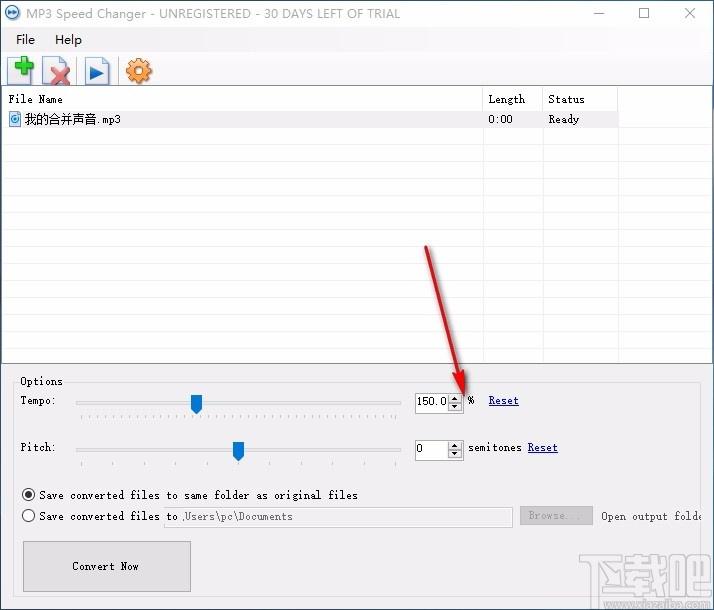Open the File menu

[x=25, y=39]
